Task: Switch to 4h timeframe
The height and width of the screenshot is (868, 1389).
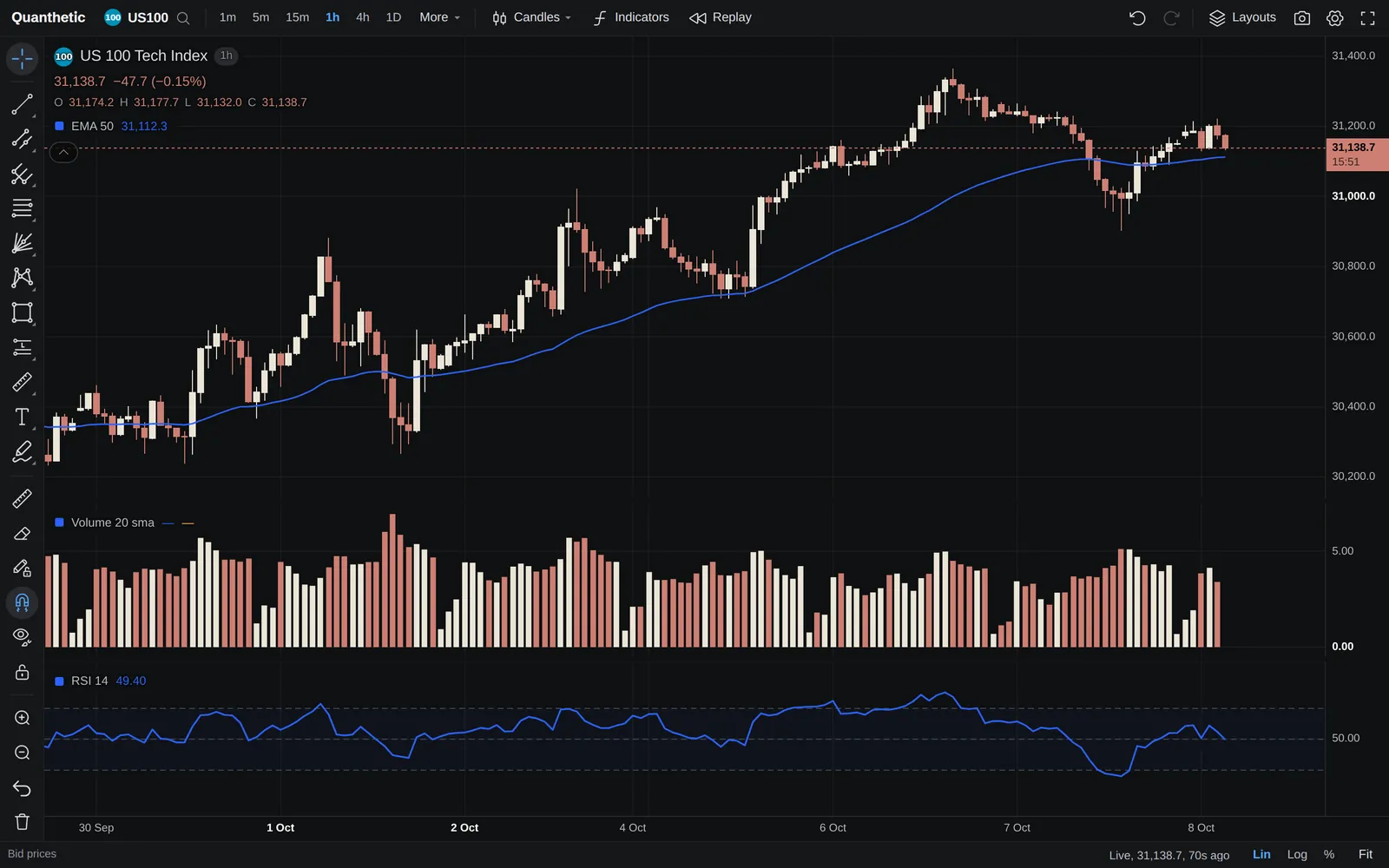Action: 363,17
